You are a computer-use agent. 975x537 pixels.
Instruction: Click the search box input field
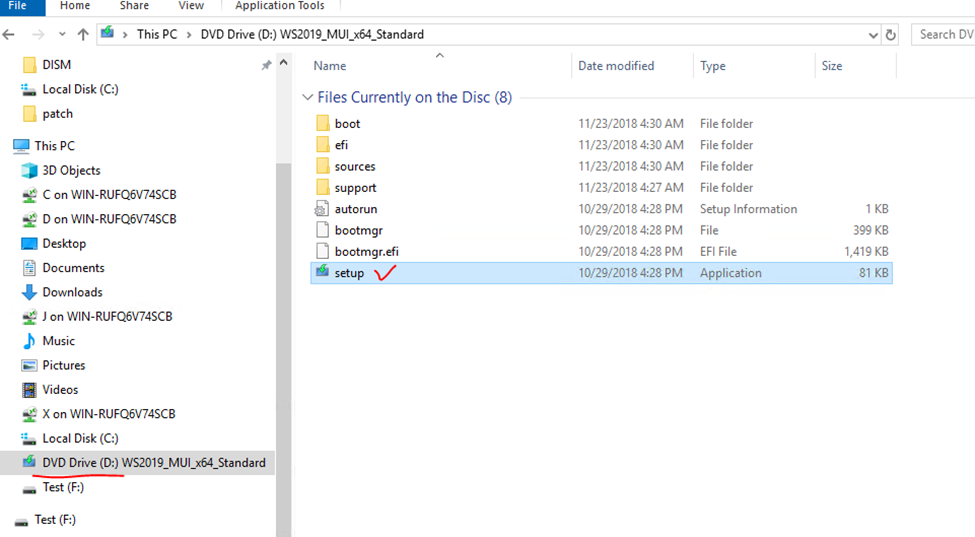pos(945,34)
